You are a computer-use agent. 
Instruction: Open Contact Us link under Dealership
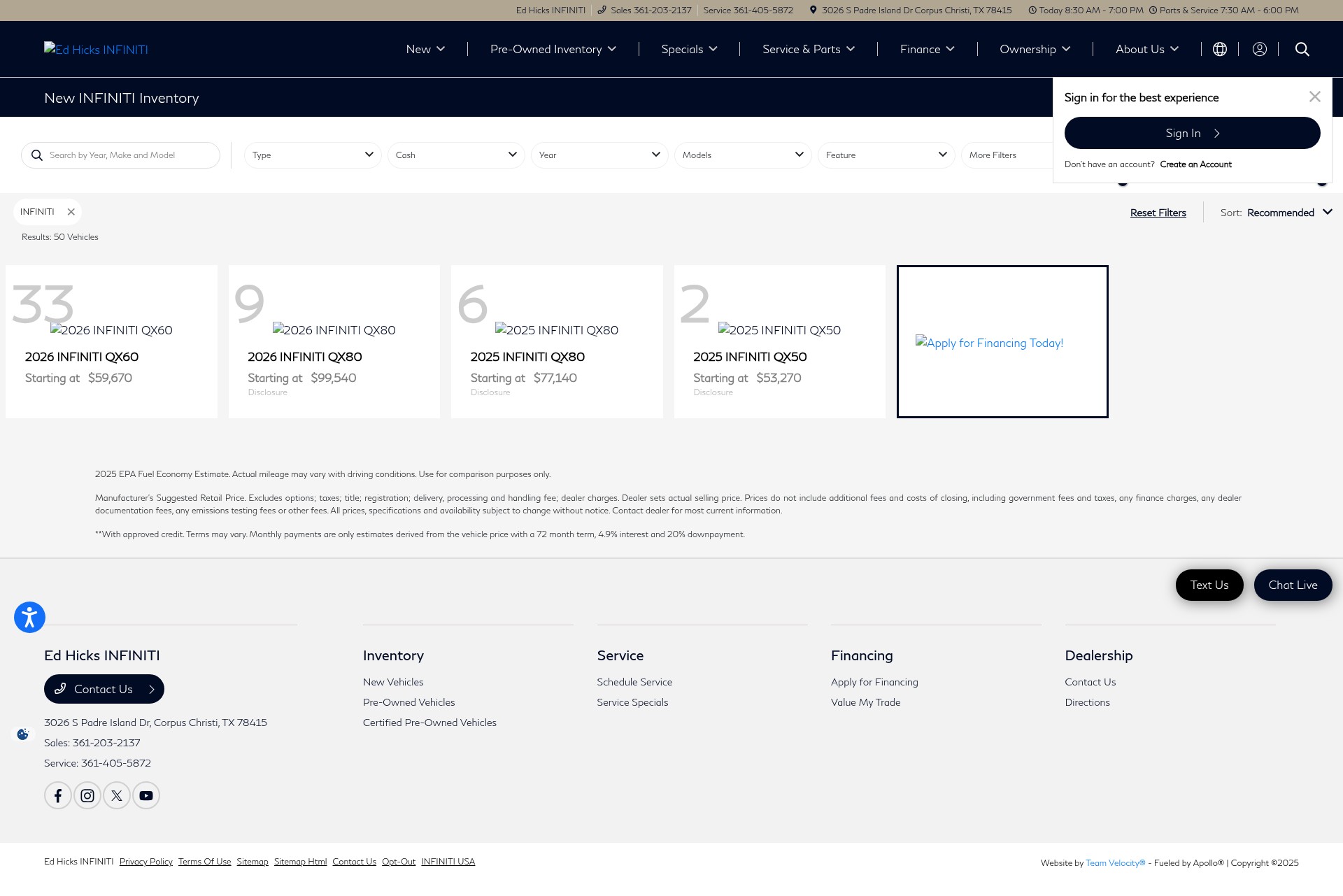1090,682
